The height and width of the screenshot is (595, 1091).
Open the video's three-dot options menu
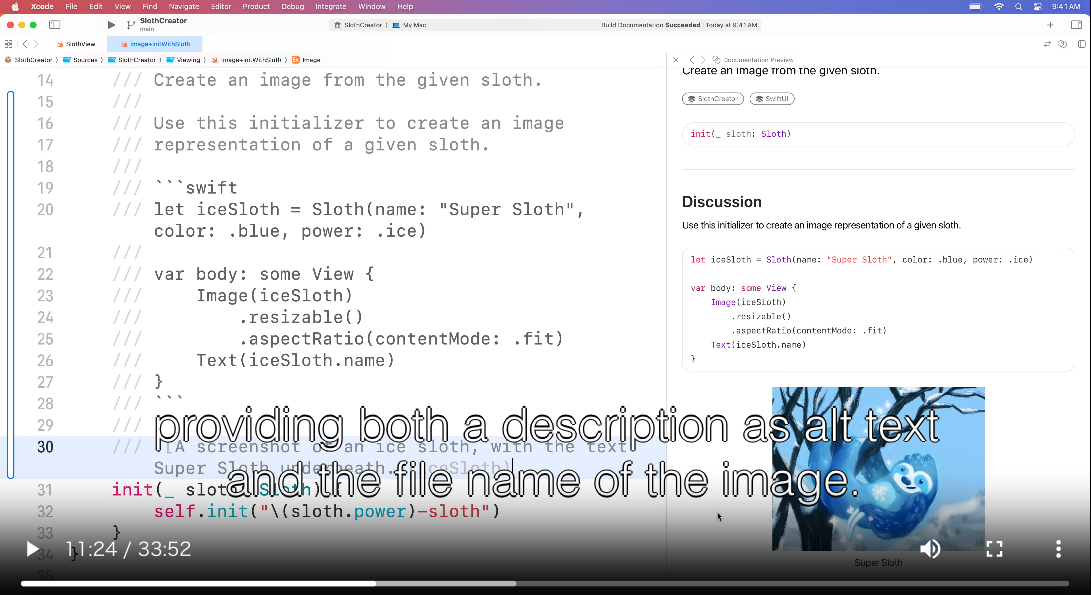[1058, 549]
